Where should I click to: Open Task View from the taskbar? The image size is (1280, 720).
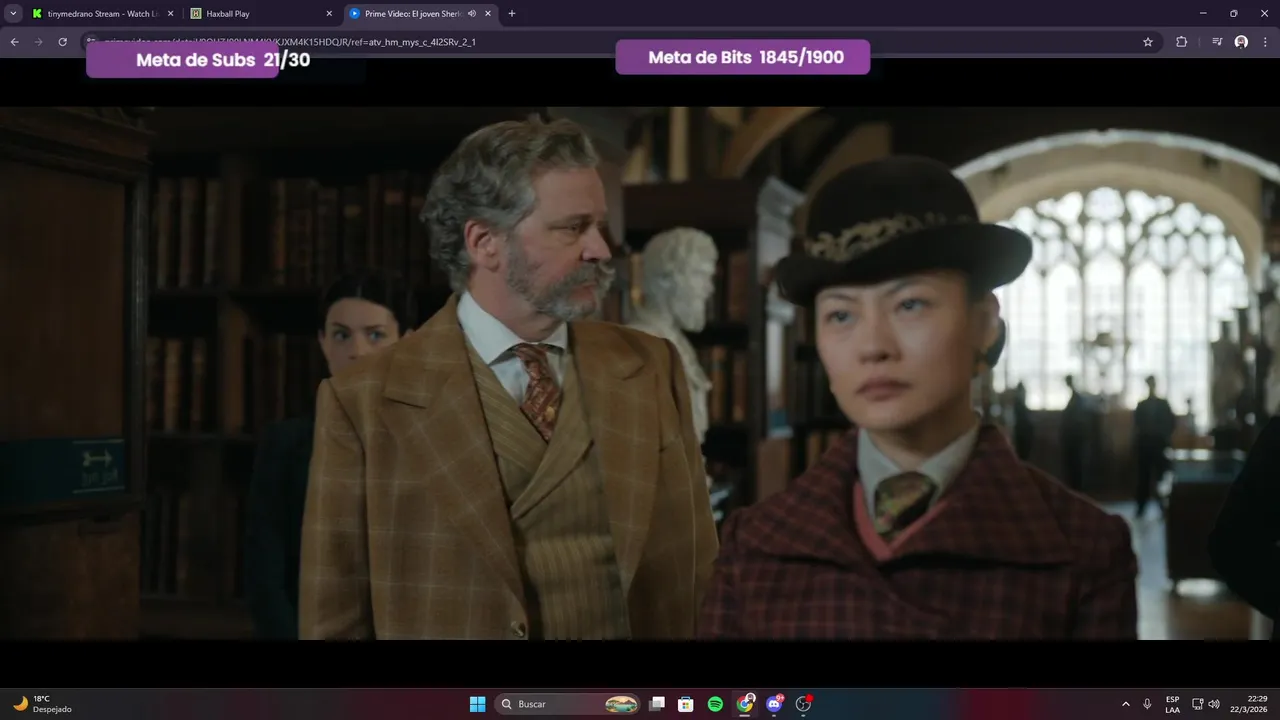(657, 704)
